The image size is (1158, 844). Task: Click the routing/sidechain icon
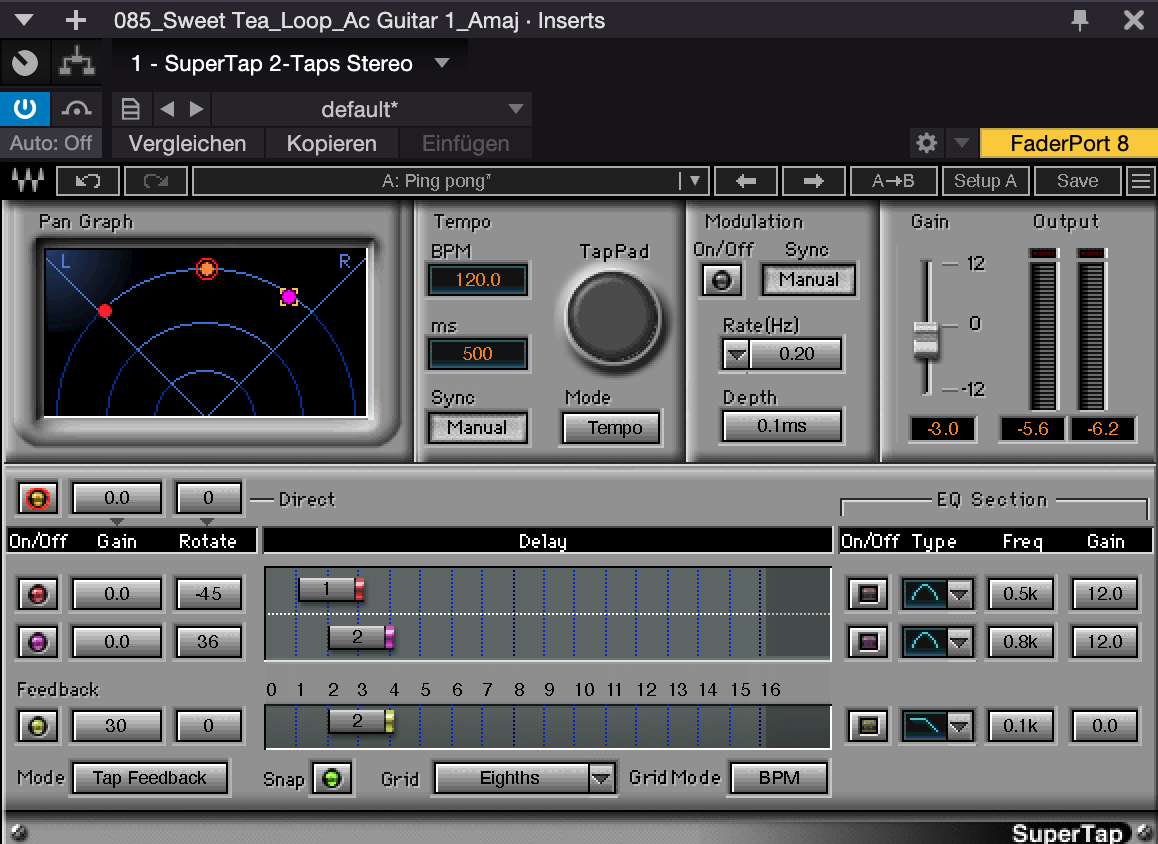[x=77, y=63]
